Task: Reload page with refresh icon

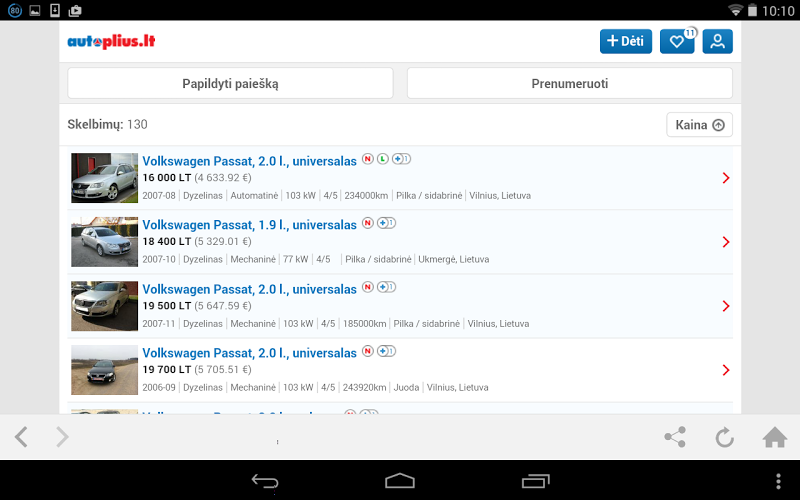Action: tap(724, 437)
